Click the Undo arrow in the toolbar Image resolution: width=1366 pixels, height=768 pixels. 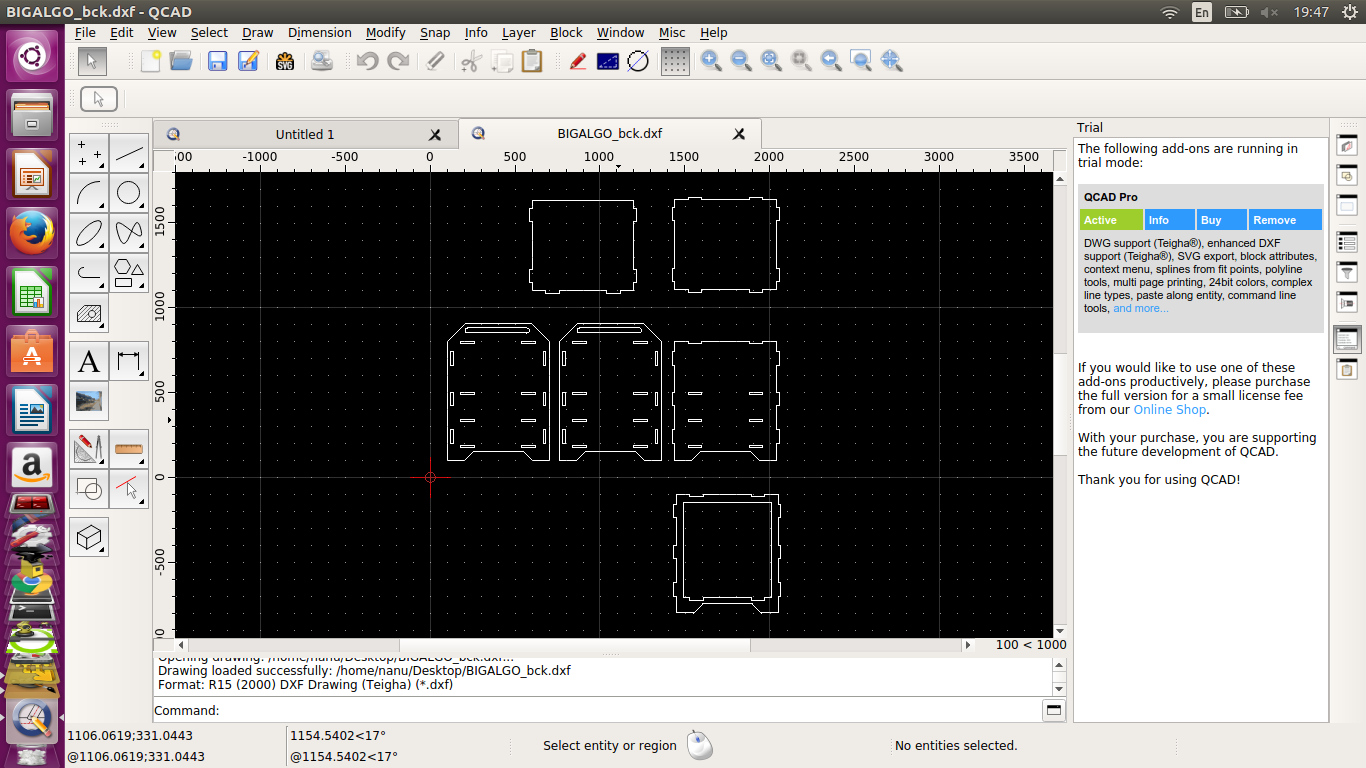(367, 61)
